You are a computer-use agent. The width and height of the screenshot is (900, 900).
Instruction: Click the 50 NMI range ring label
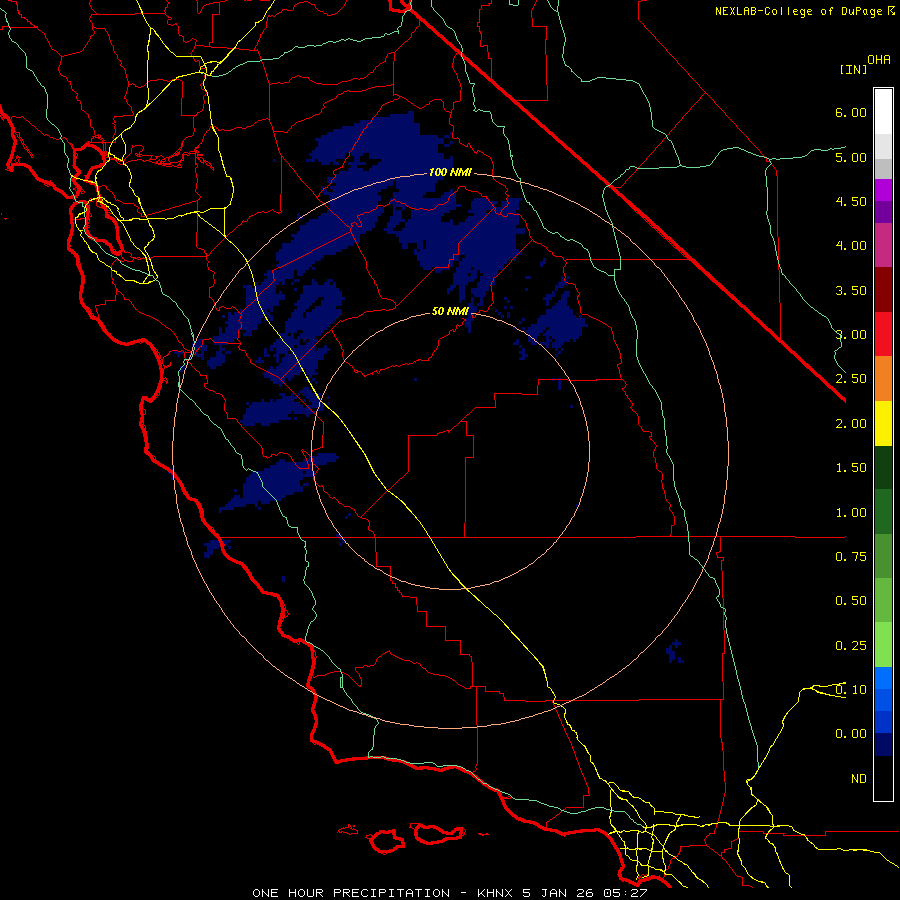pyautogui.click(x=450, y=311)
